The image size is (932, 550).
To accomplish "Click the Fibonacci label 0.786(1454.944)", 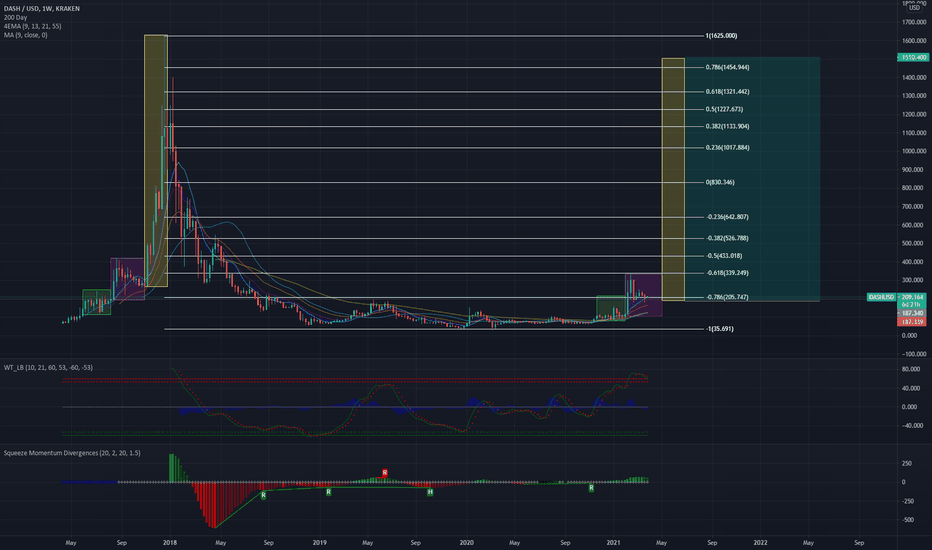I will (x=727, y=67).
